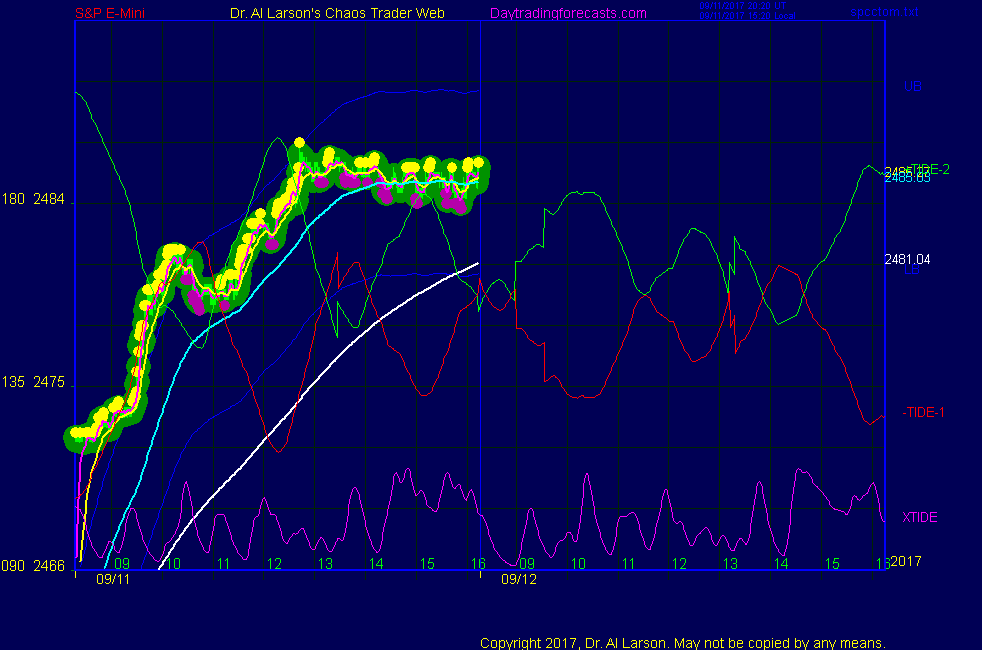The height and width of the screenshot is (650, 982).
Task: Click hour 12 tick under 09/12
Action: 680,564
